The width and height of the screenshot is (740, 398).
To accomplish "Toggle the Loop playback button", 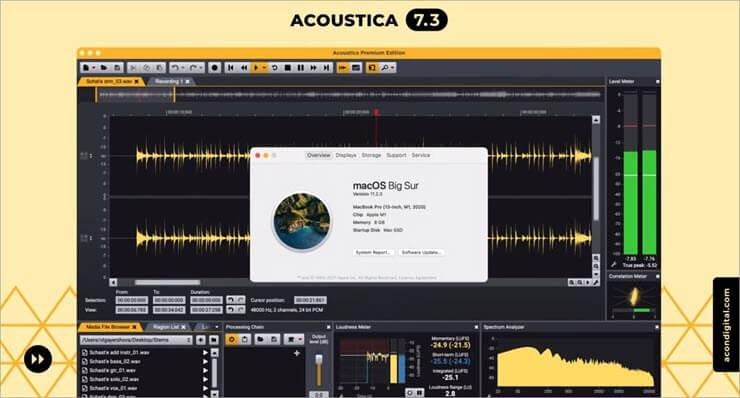I will pyautogui.click(x=275, y=68).
